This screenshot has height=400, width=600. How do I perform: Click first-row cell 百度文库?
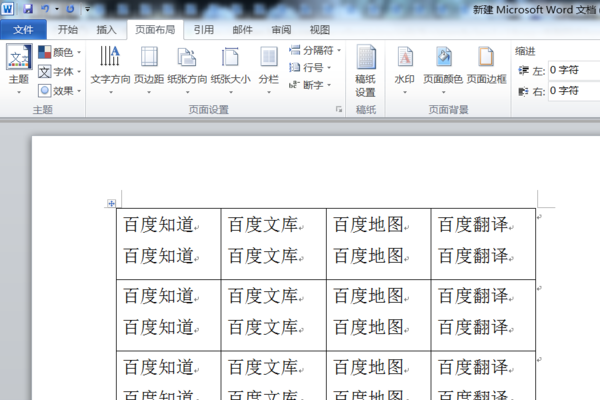tap(274, 244)
